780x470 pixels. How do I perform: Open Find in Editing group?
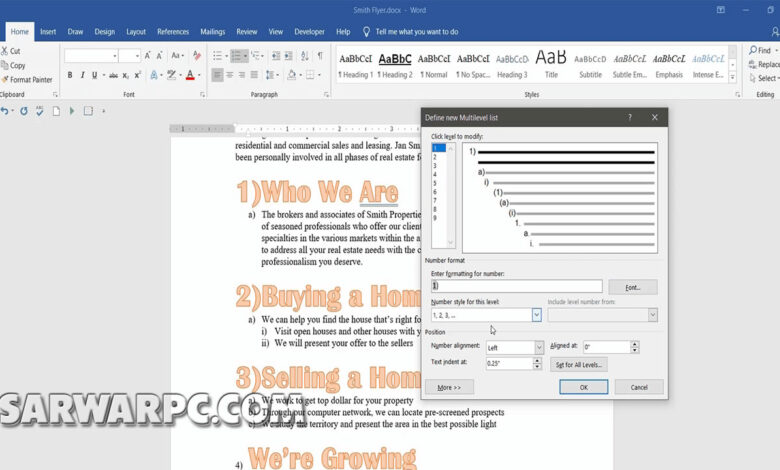pos(762,50)
